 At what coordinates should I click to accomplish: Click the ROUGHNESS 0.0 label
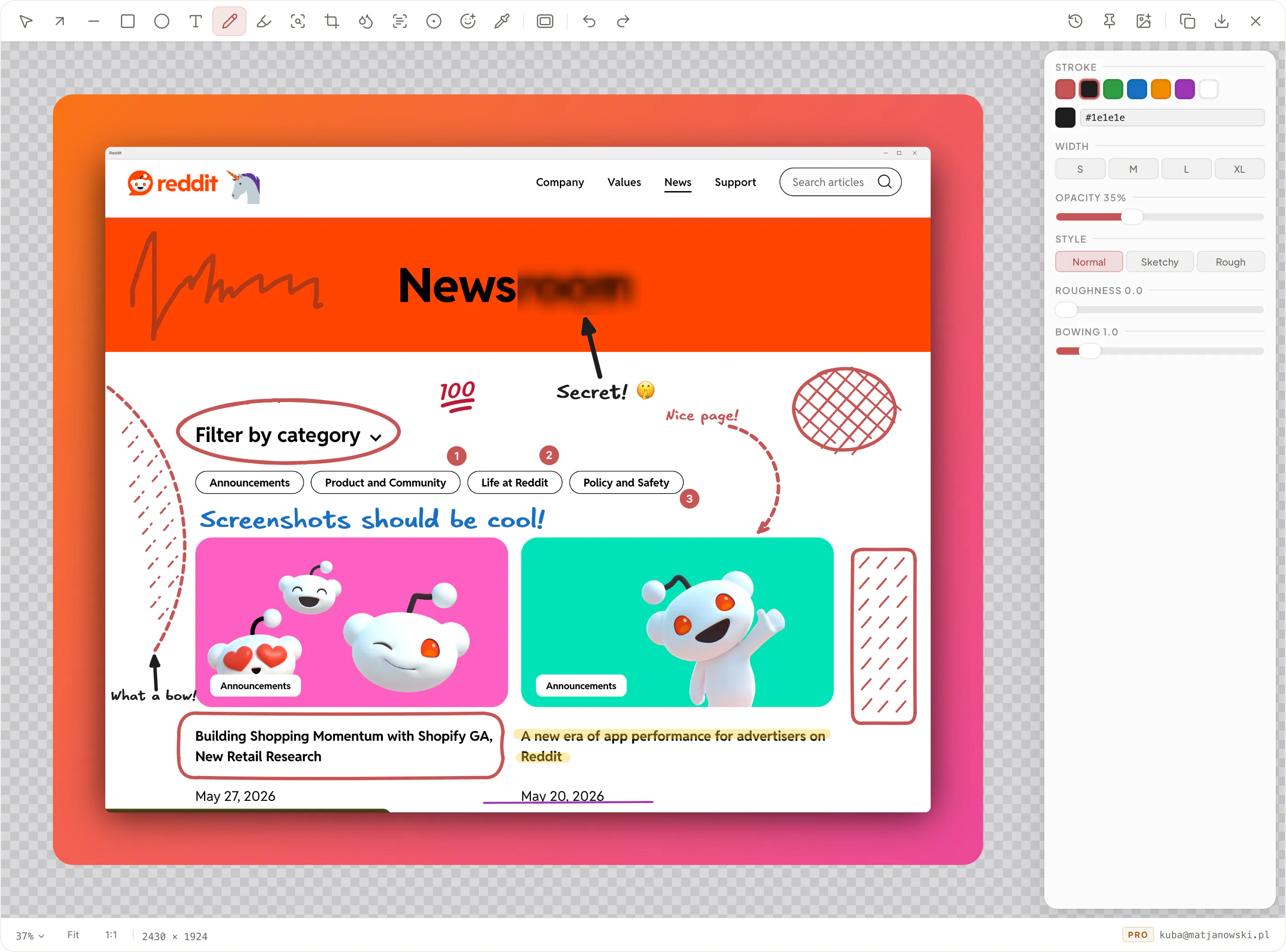(x=1098, y=290)
